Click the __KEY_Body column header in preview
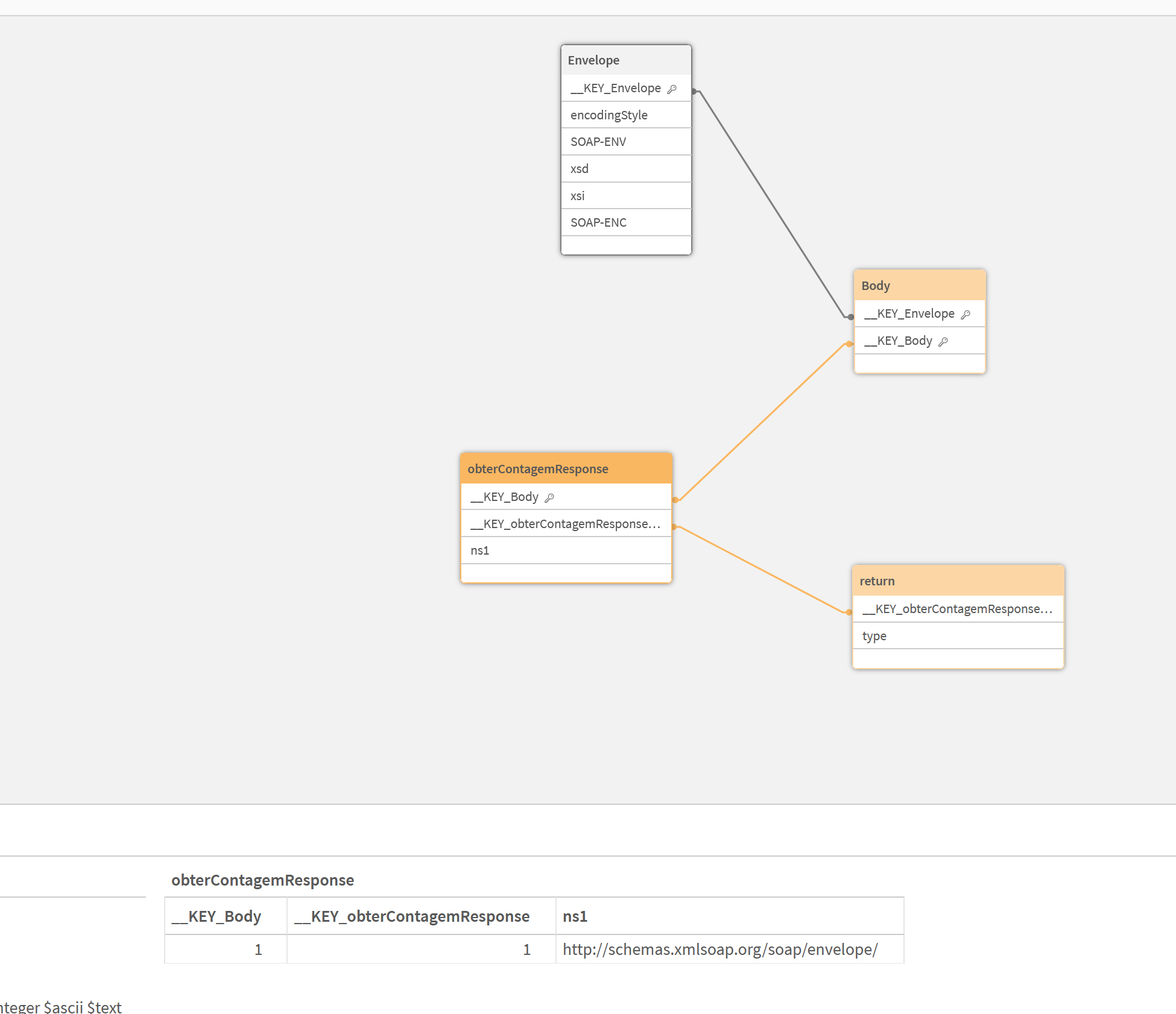Image resolution: width=1176 pixels, height=1014 pixels. click(x=226, y=916)
